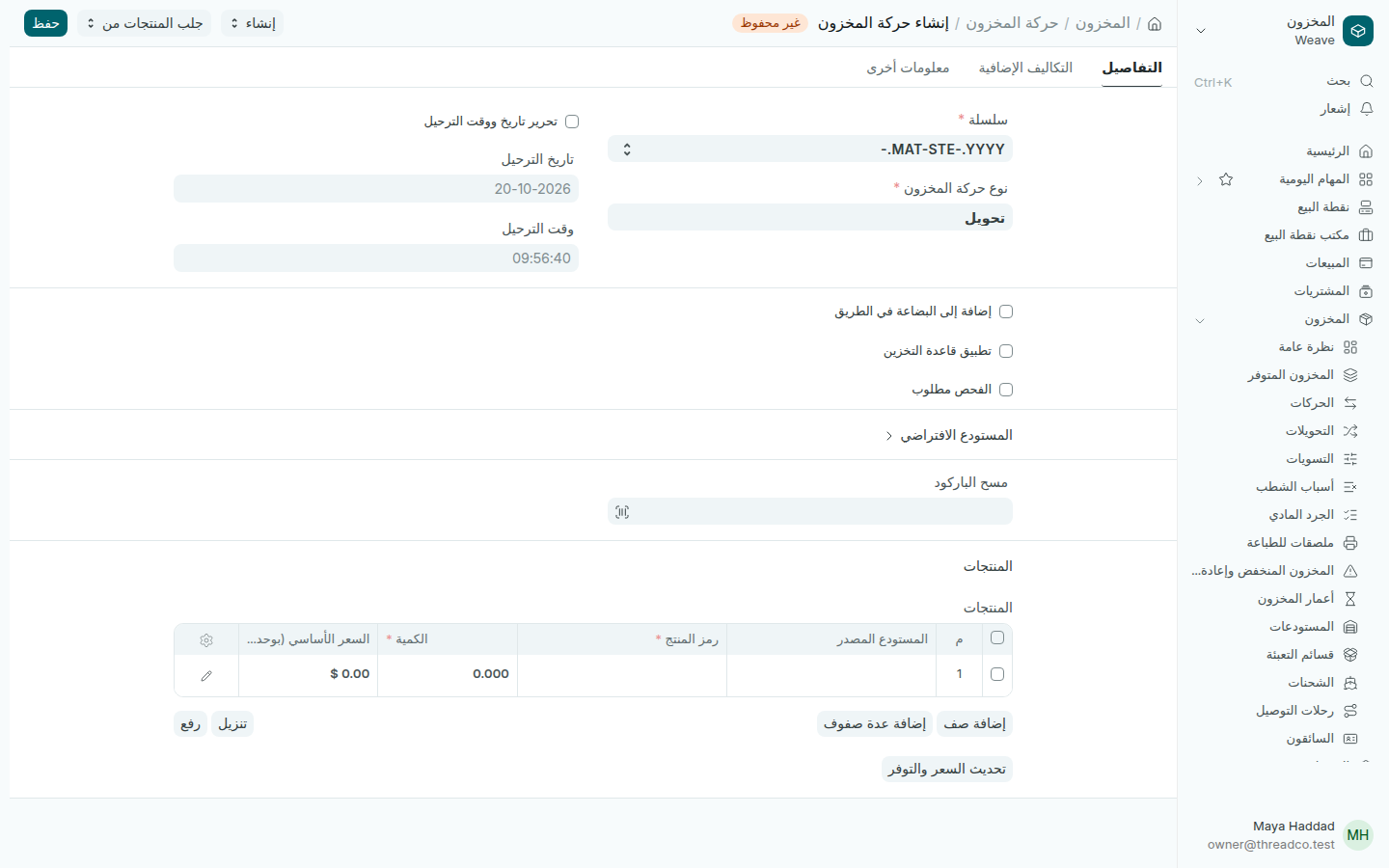This screenshot has width=1389, height=868.
Task: Switch to التفاصيل tab
Action: pos(1131,68)
